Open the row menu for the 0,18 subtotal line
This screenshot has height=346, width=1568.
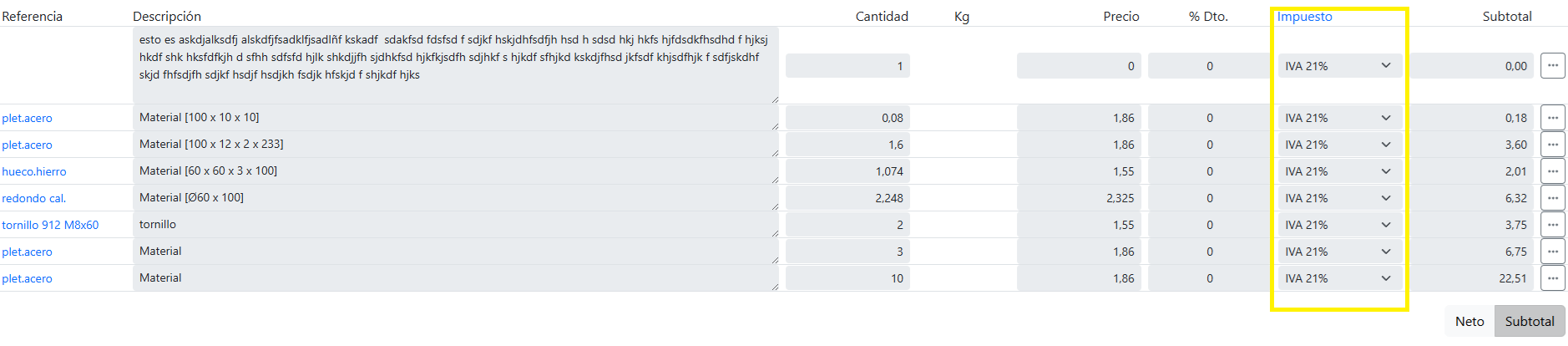click(1552, 118)
